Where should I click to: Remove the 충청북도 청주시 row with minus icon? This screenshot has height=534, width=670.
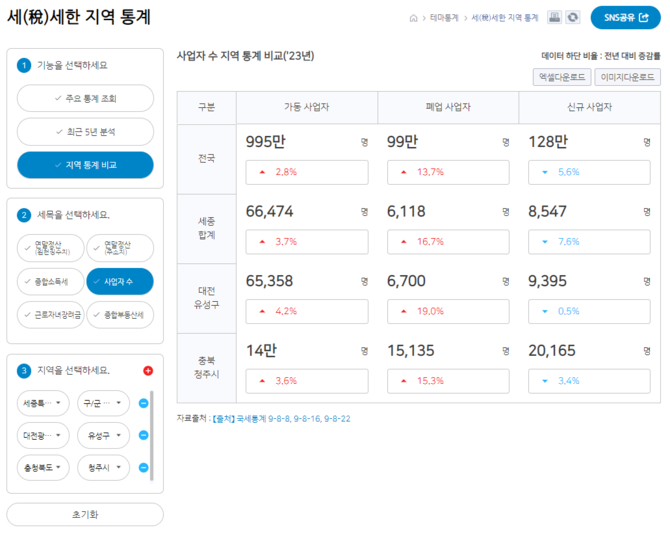click(x=143, y=467)
